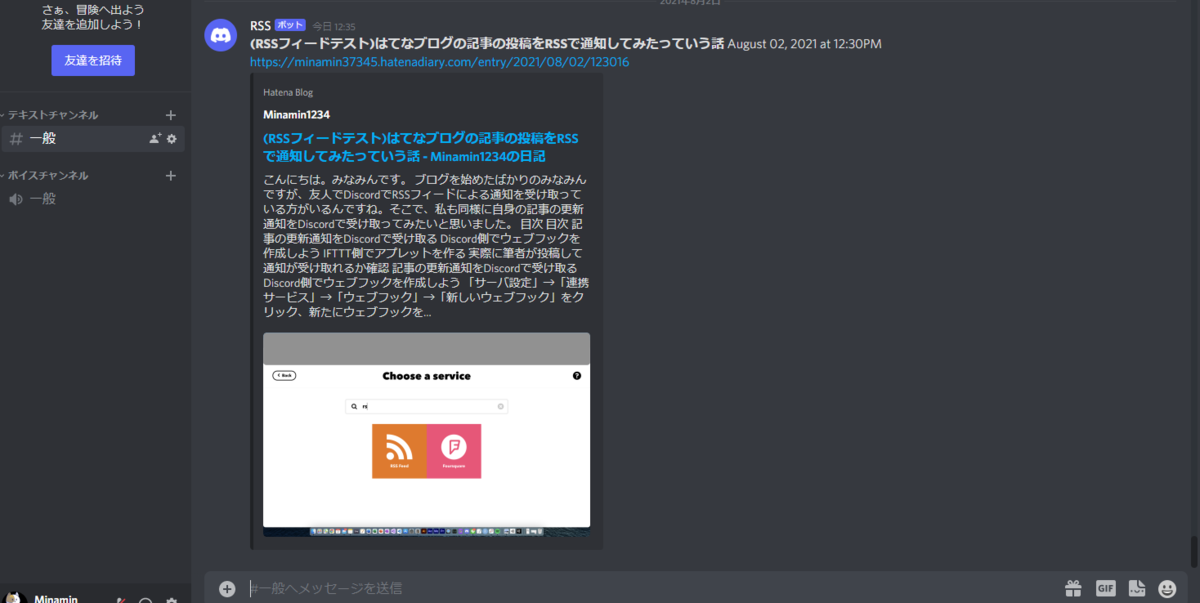
Task: Toggle the microphone mute in user panel
Action: coord(121,599)
